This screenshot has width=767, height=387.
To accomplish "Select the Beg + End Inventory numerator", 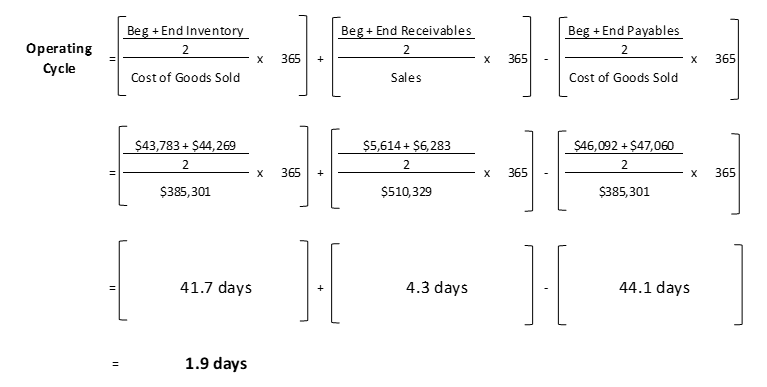I will click(185, 31).
